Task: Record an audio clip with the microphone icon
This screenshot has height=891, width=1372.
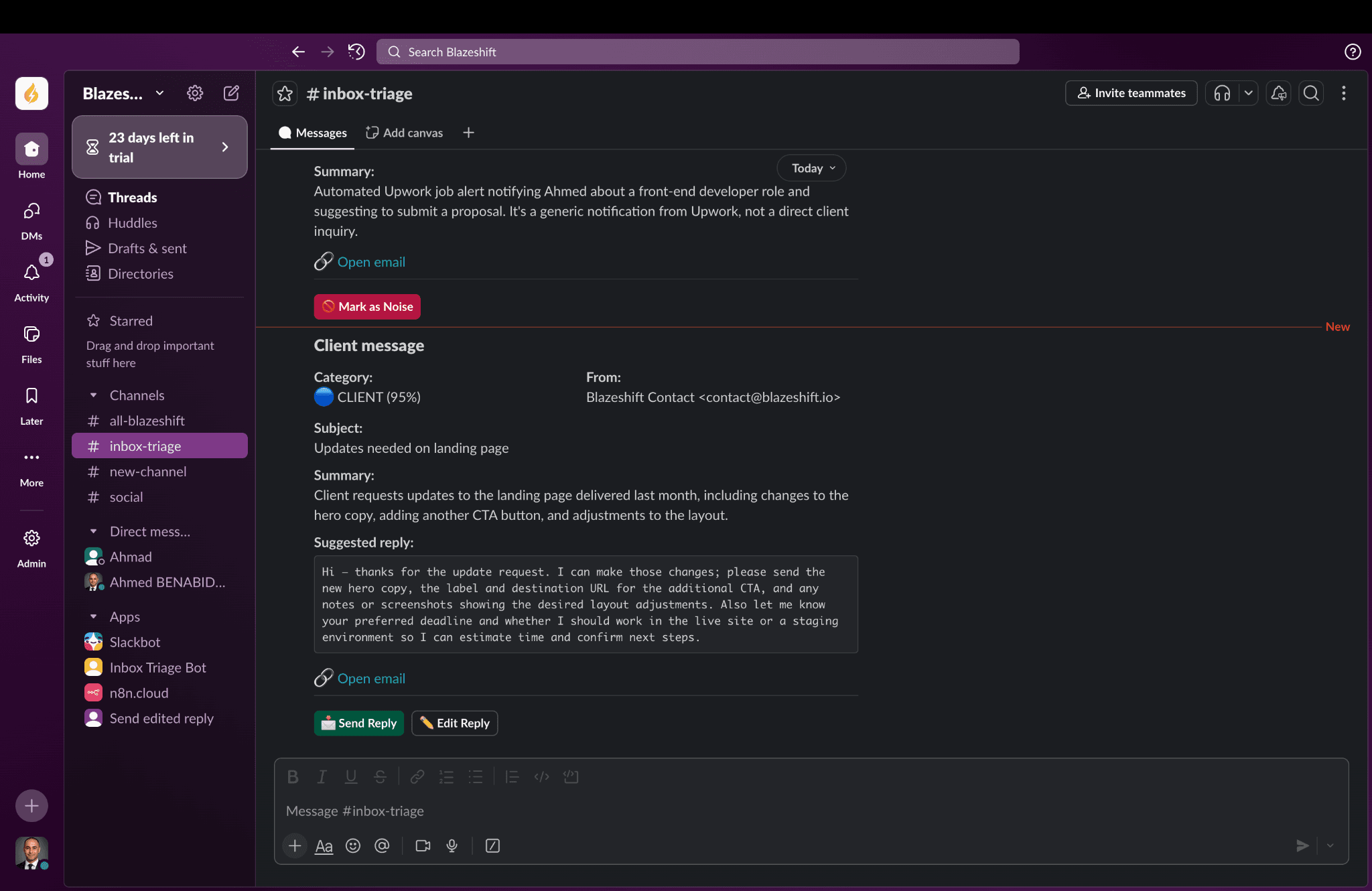Action: click(x=452, y=845)
